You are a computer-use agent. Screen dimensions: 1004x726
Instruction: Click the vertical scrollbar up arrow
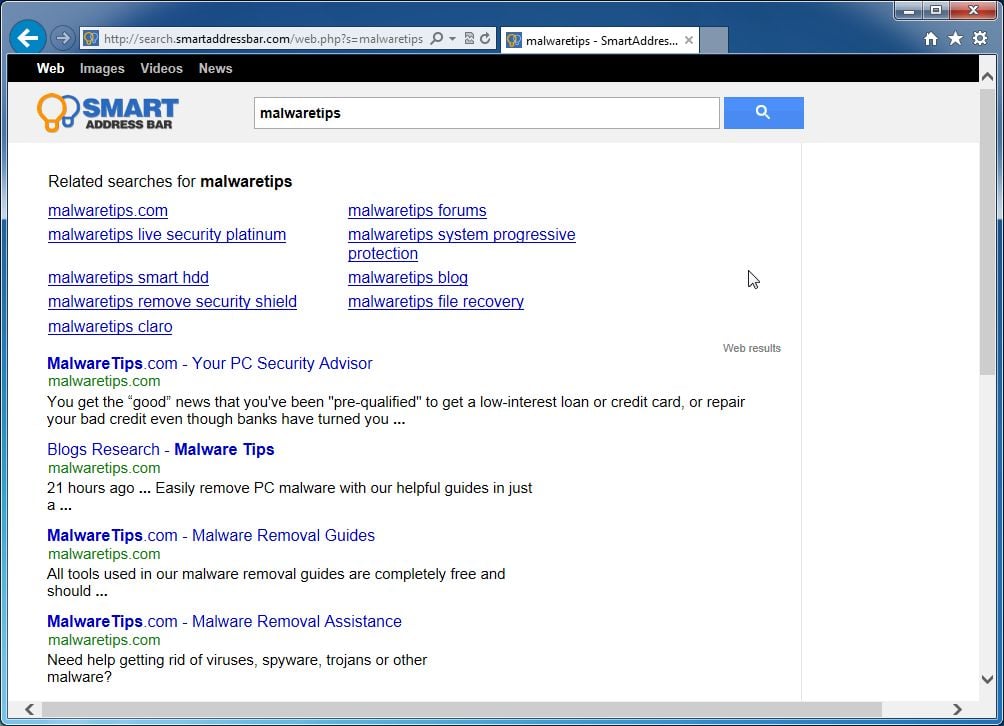987,77
